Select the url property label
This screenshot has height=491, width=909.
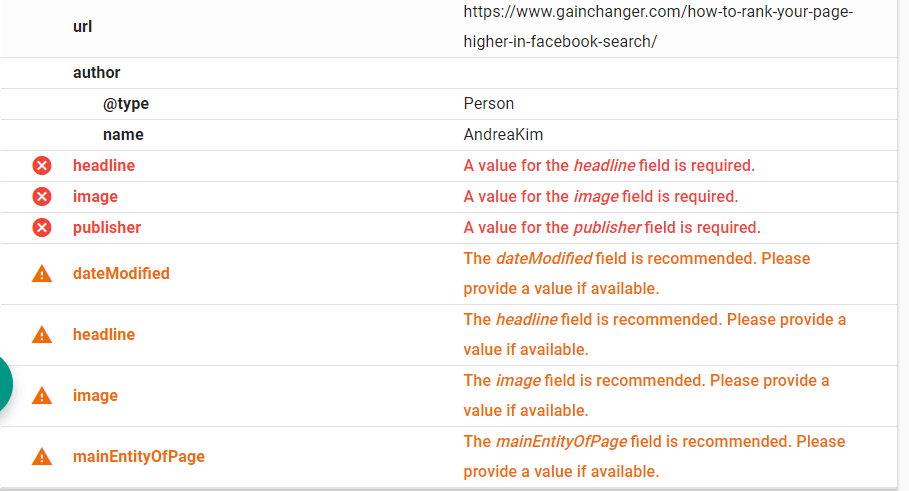click(82, 27)
